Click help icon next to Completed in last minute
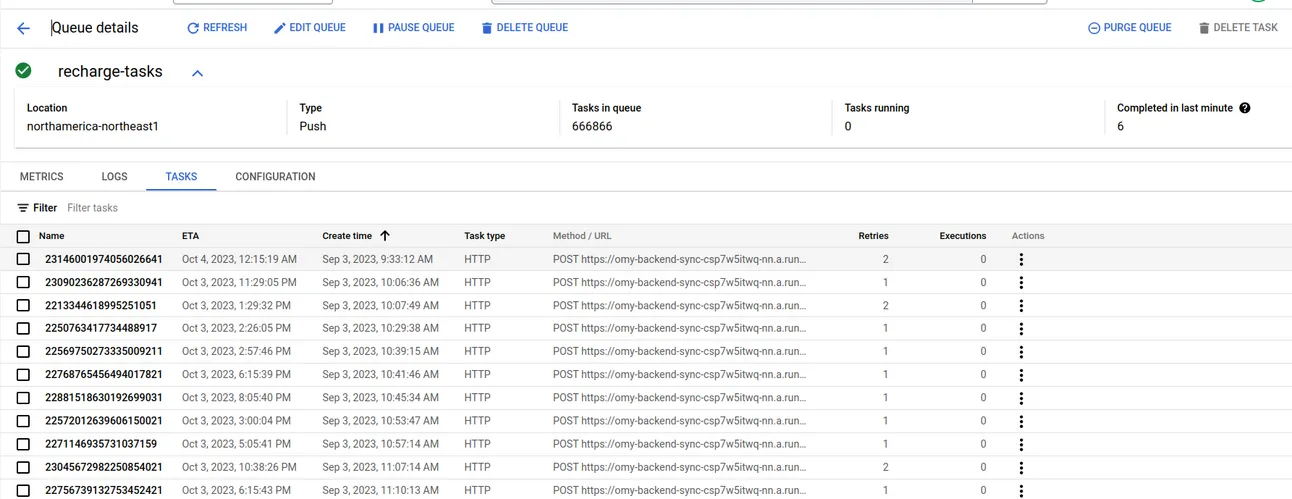Screen dimensions: 1292x499 1245,108
